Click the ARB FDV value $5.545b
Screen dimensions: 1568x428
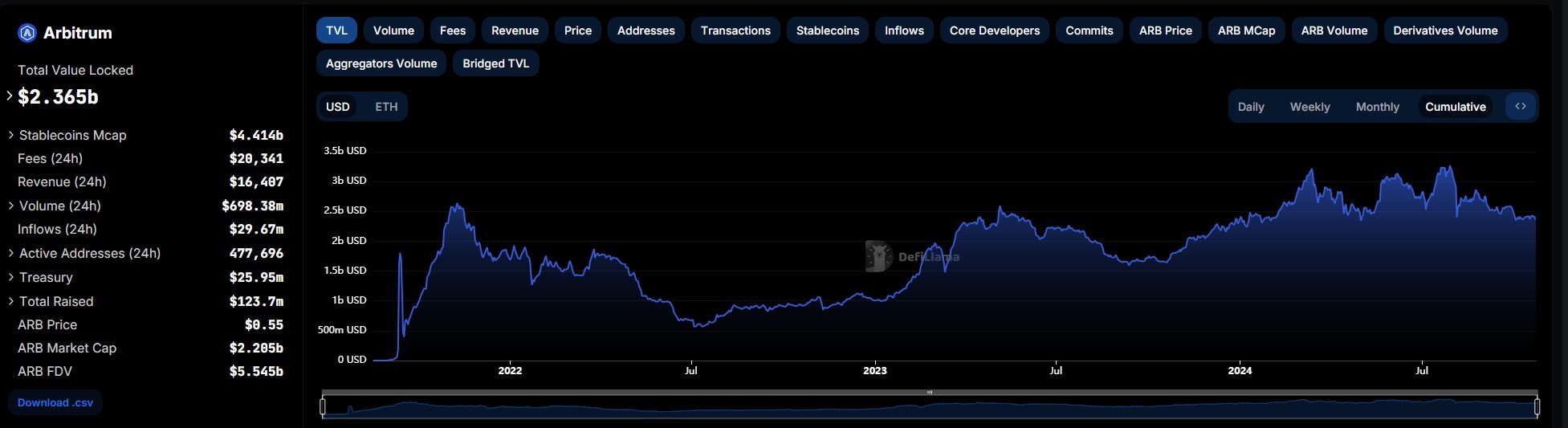(x=256, y=371)
